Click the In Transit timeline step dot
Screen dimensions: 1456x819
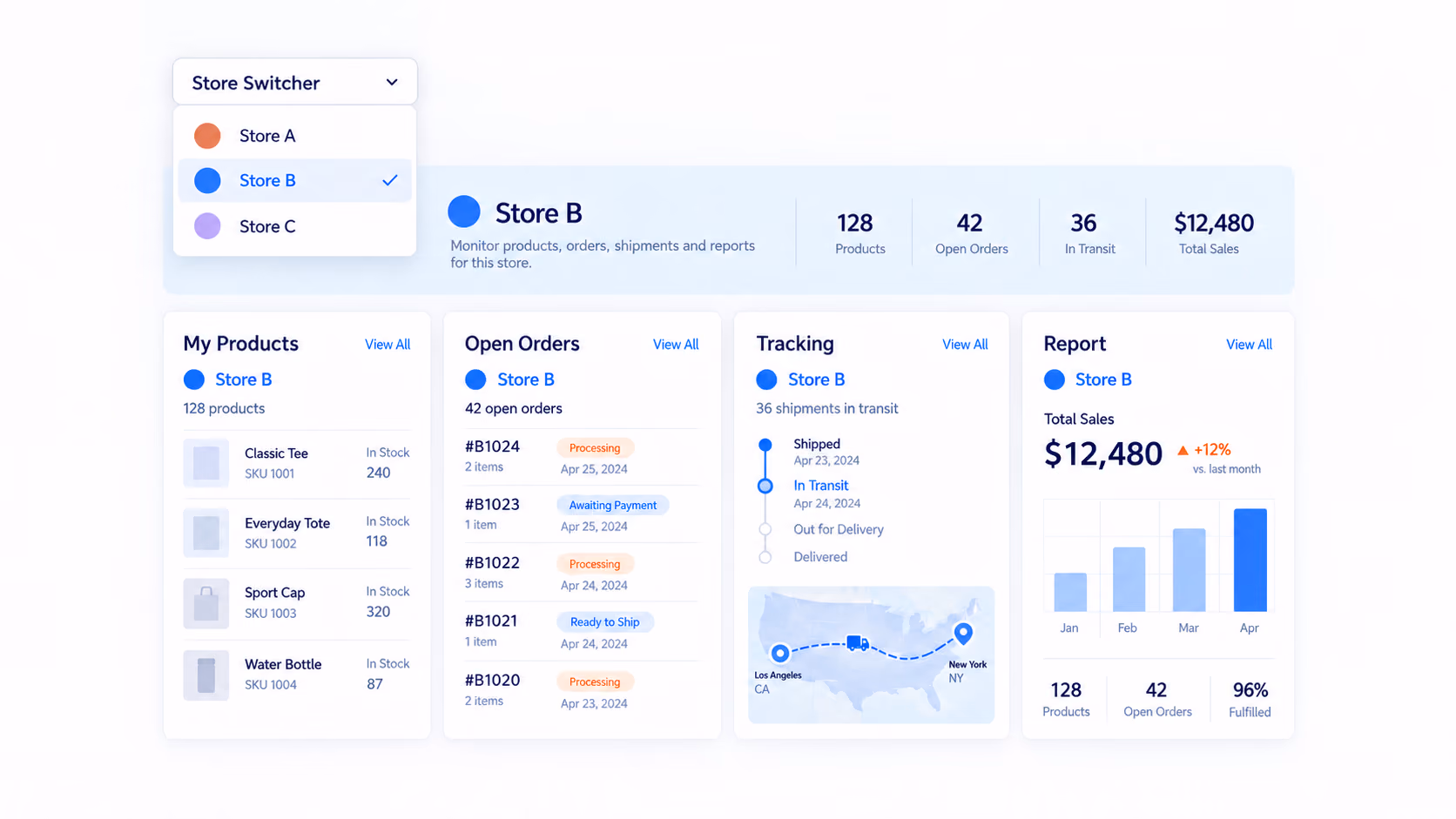pyautogui.click(x=765, y=487)
